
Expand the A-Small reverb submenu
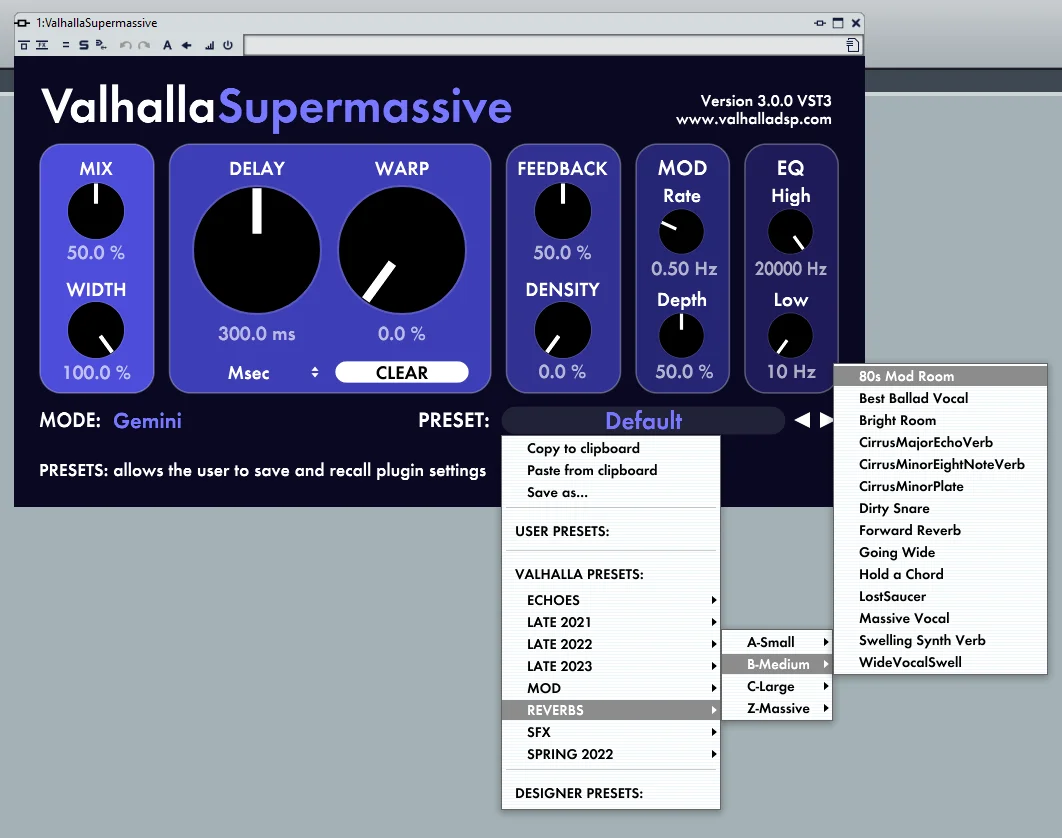pos(777,642)
